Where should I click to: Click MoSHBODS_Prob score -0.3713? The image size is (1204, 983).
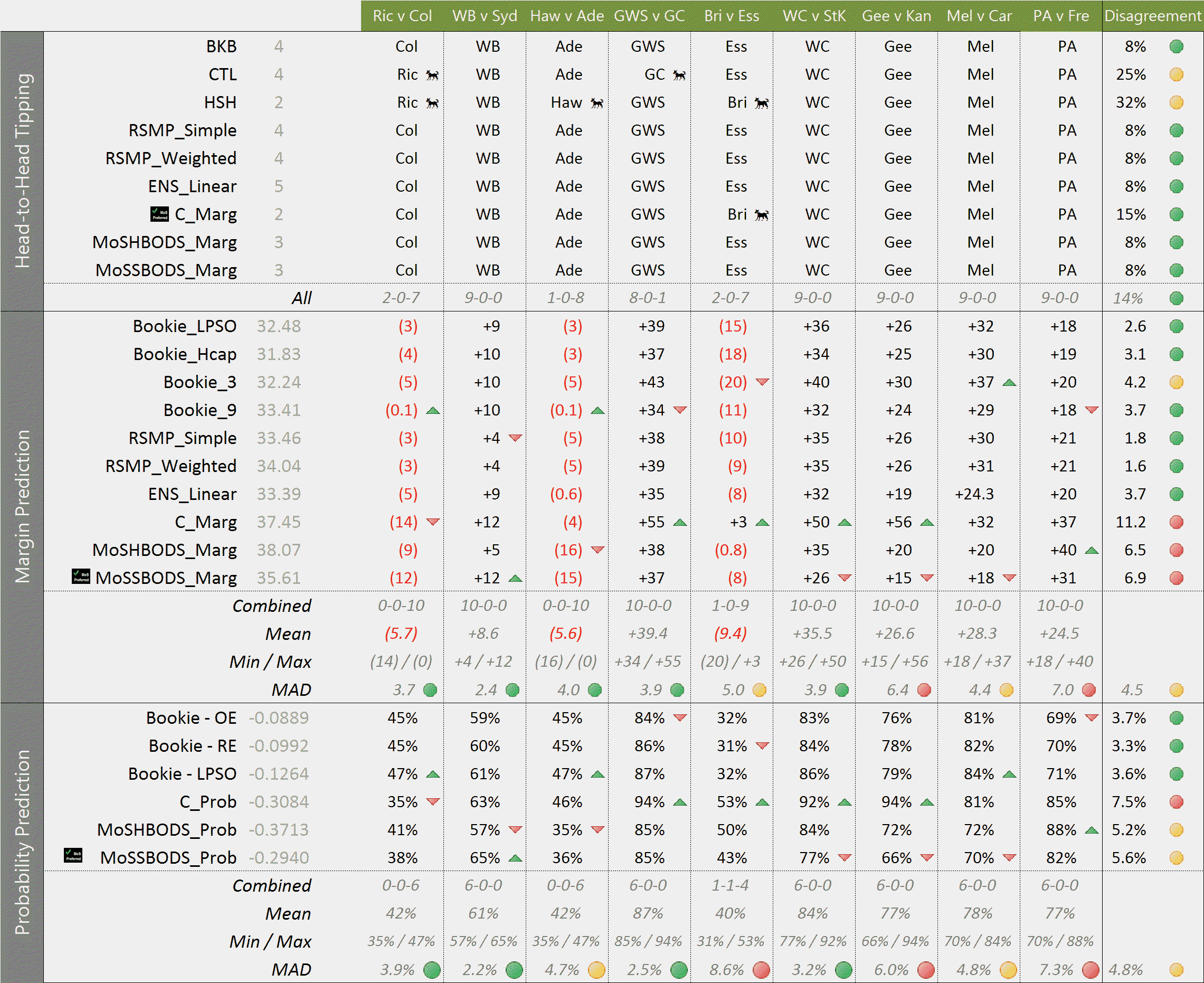coord(279,830)
